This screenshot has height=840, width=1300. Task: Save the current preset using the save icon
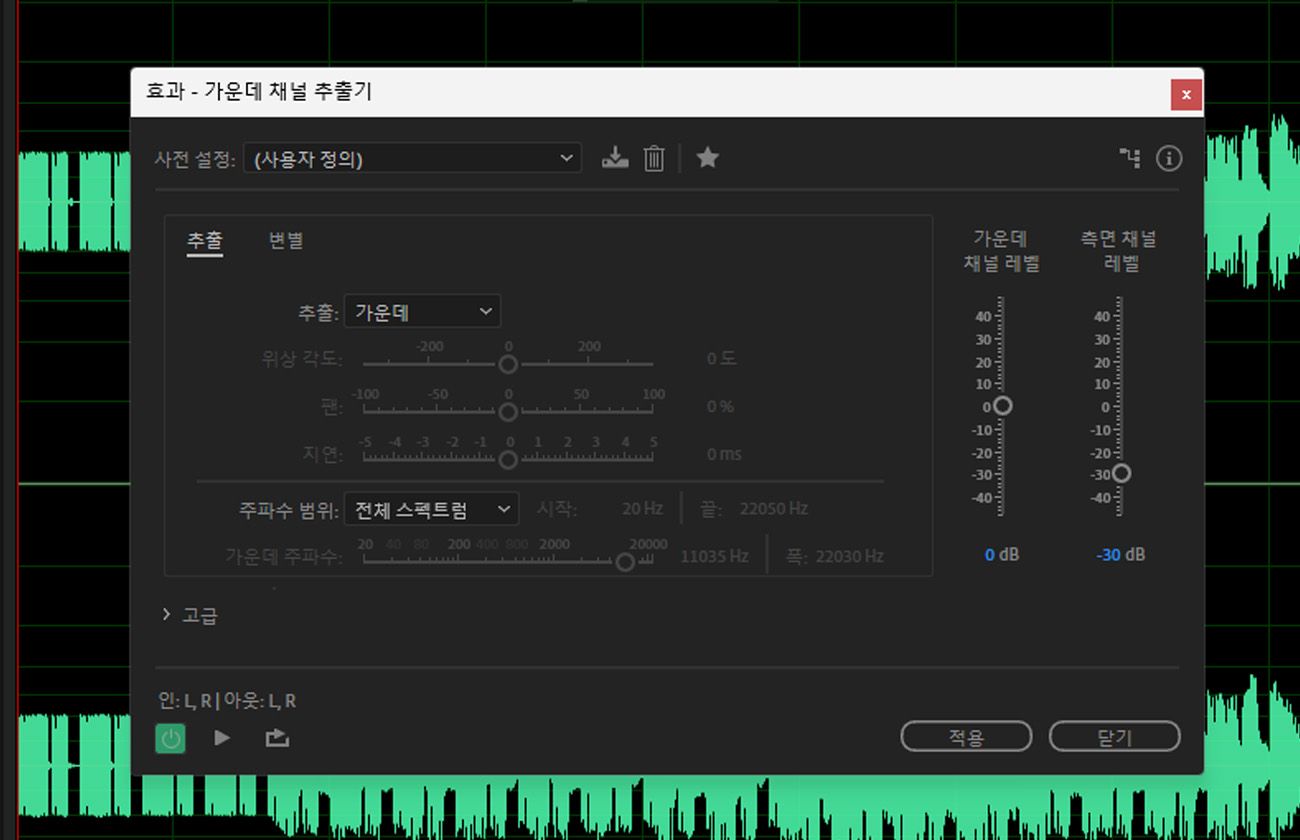614,157
